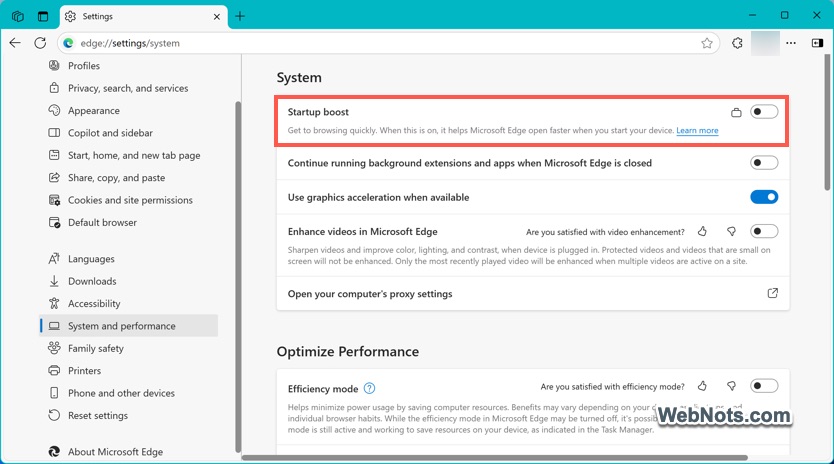Screen dimensions: 834x464
Task: Open the Extensions puzzle icon
Action: point(737,43)
